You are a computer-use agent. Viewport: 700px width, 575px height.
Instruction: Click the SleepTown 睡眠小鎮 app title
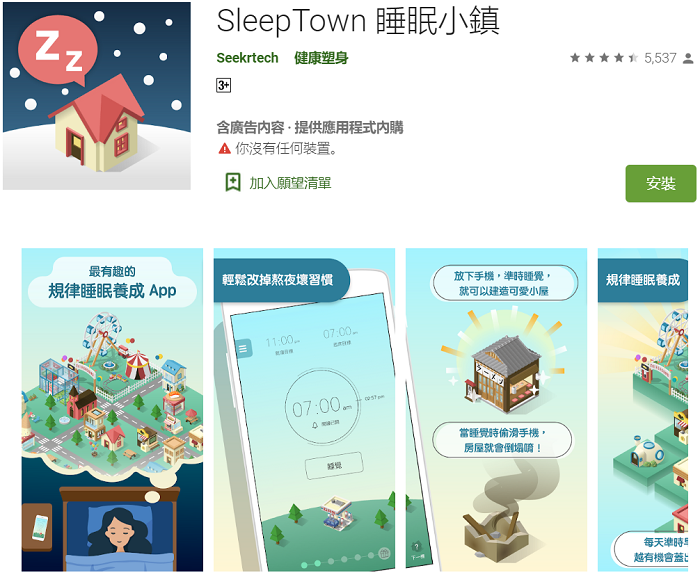tap(358, 21)
